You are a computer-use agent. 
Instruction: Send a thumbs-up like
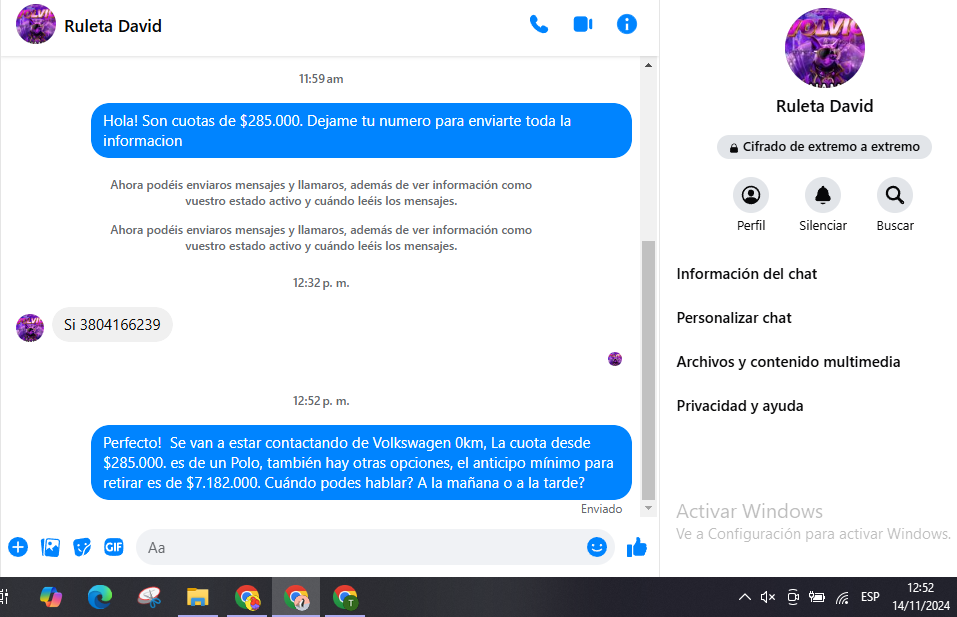pyautogui.click(x=637, y=547)
